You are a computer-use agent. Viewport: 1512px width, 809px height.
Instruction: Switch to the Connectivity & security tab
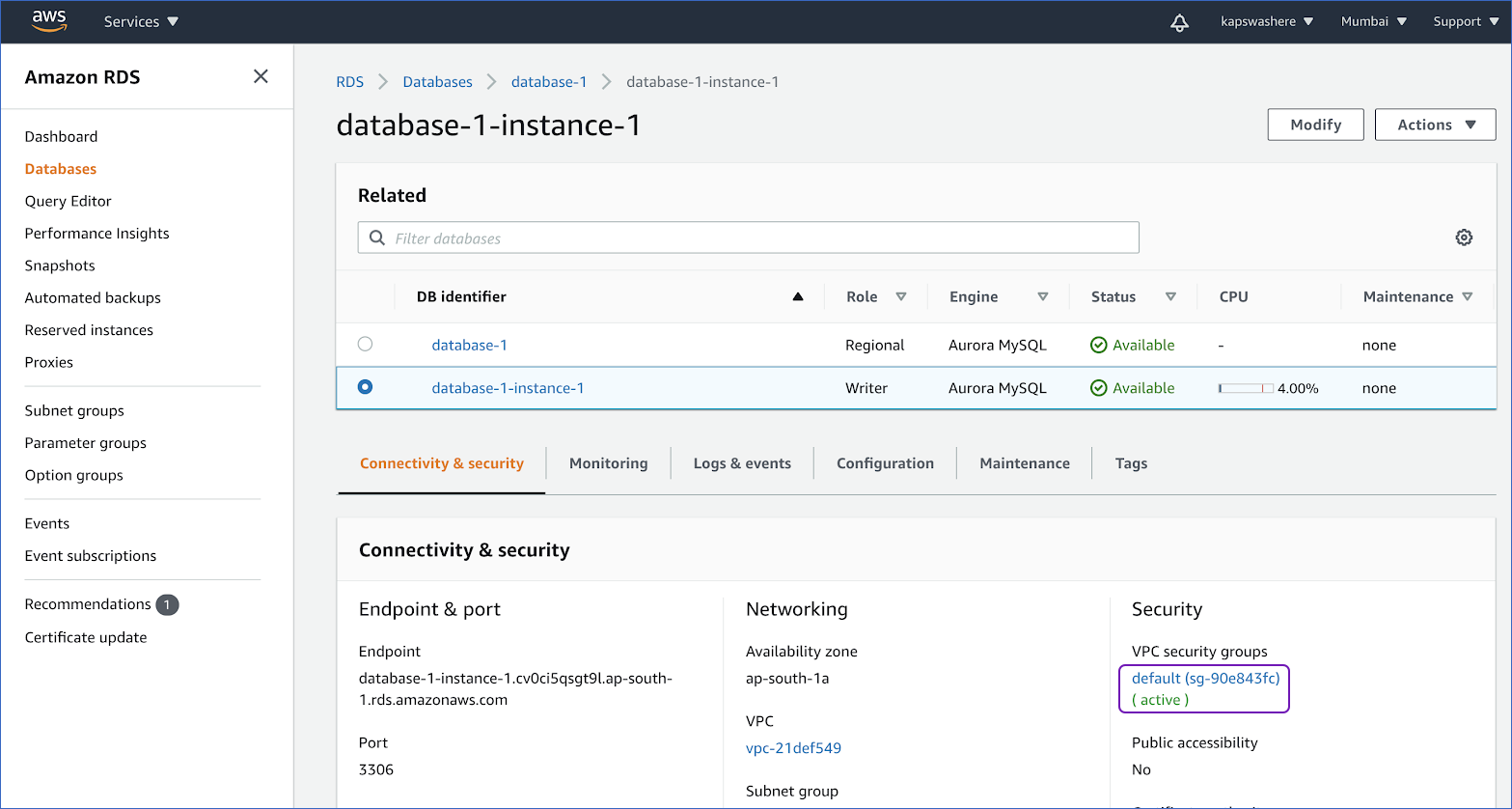click(442, 463)
